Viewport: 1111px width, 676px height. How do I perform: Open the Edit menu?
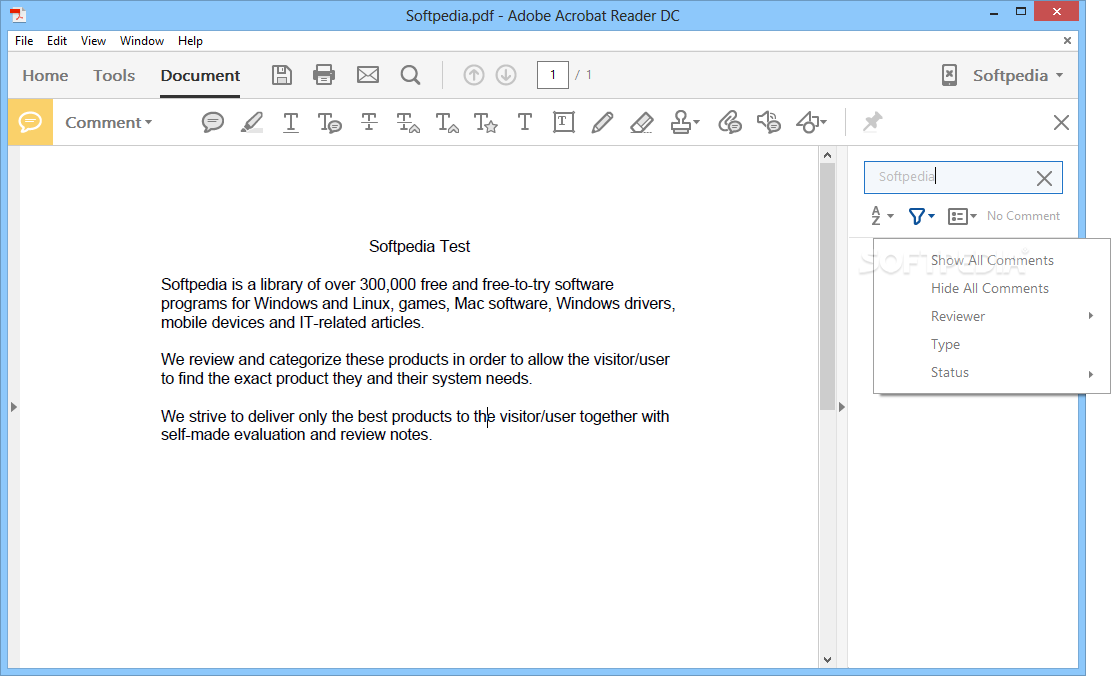point(57,41)
